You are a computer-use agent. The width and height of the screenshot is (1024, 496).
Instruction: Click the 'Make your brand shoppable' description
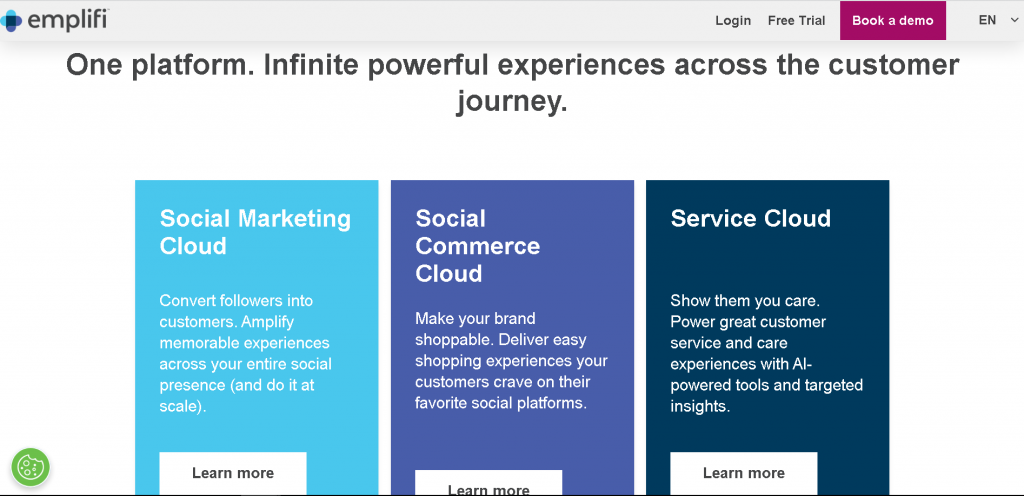pyautogui.click(x=511, y=361)
